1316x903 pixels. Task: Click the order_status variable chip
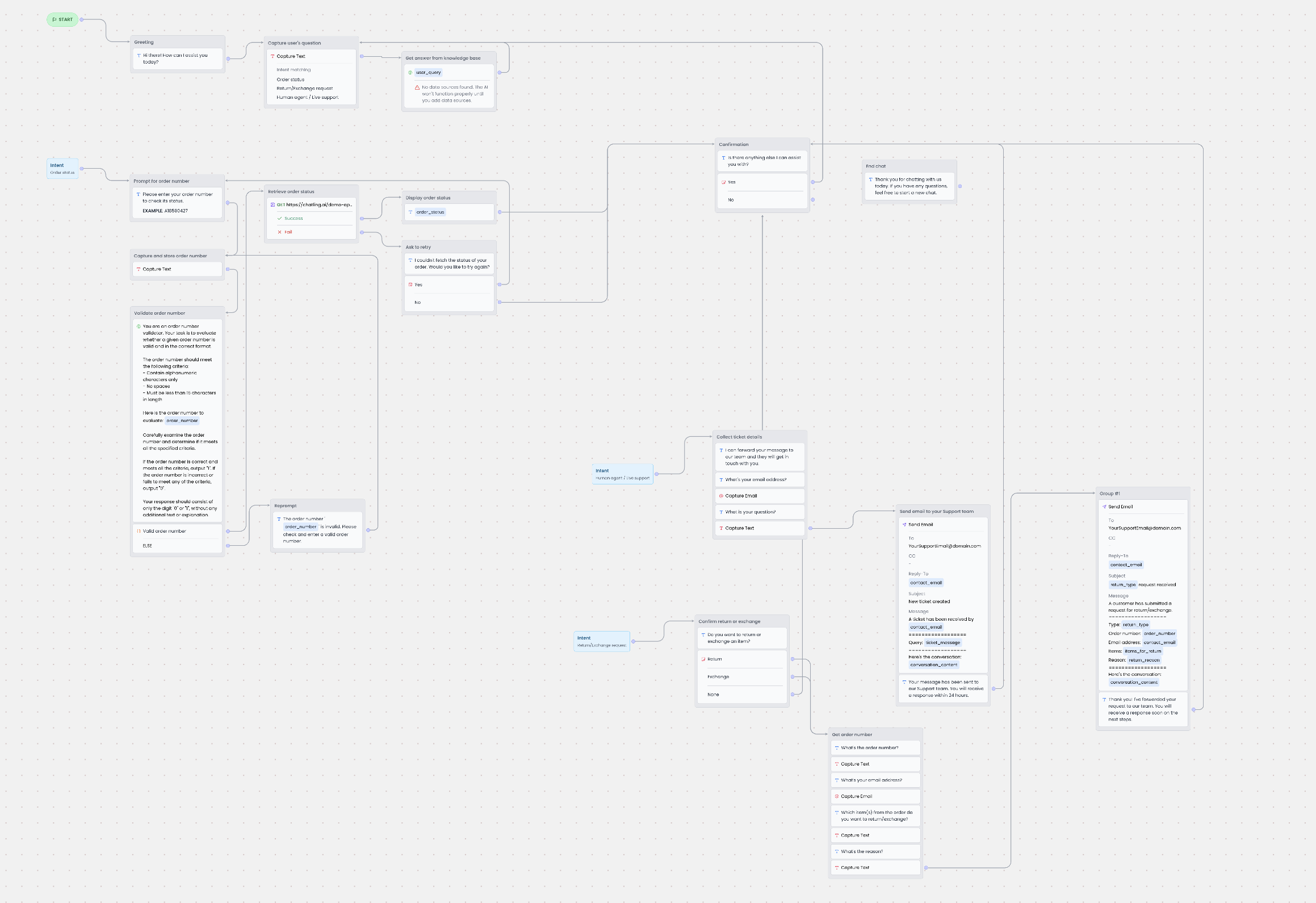430,212
